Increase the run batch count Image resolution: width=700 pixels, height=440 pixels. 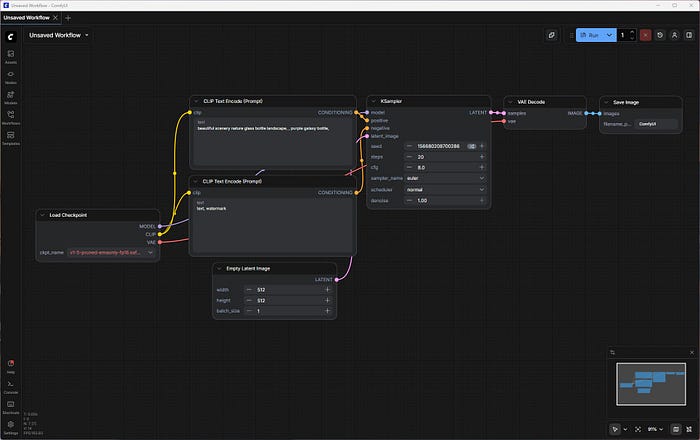pyautogui.click(x=632, y=33)
